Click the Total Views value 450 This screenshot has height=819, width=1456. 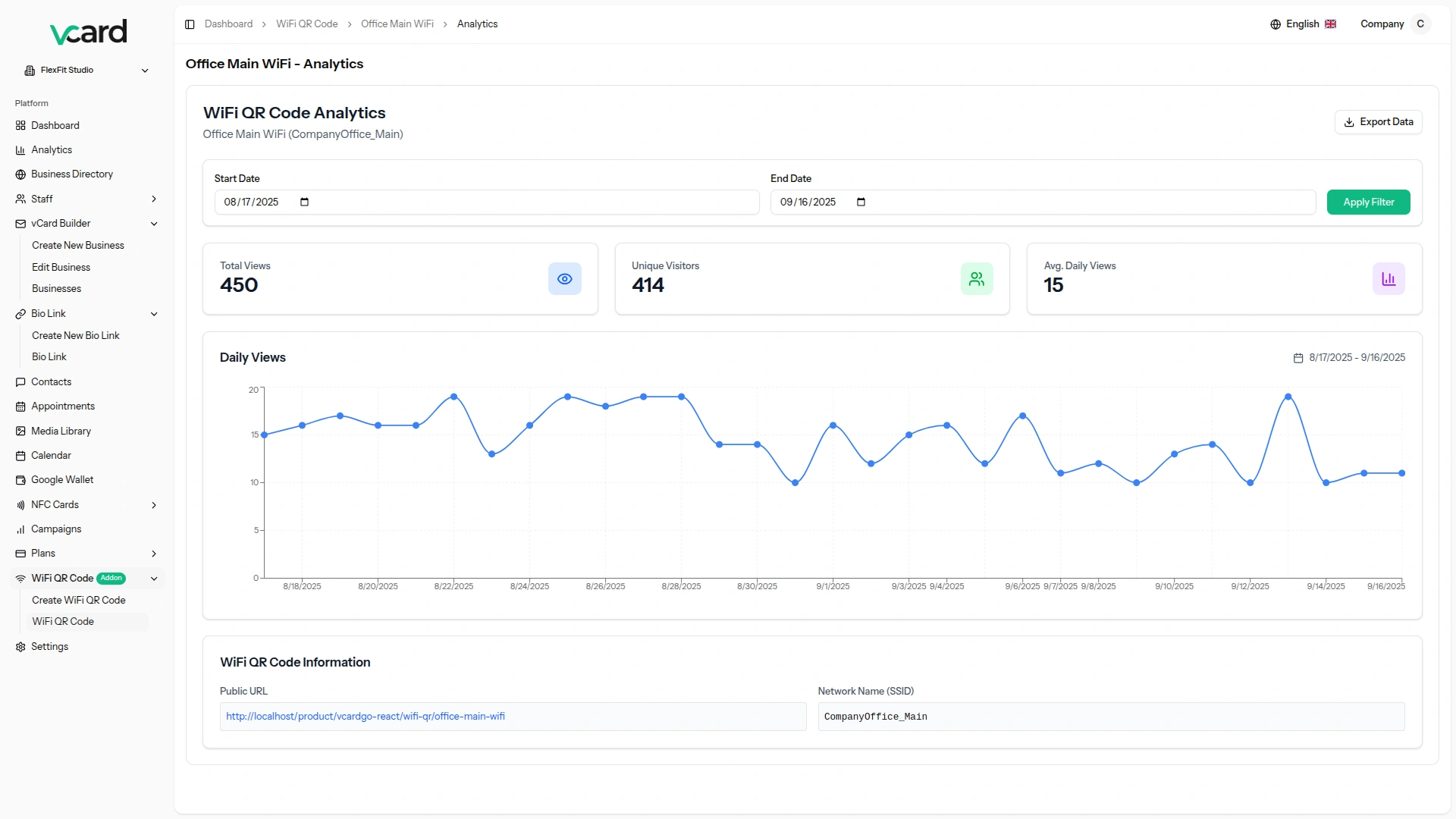pyautogui.click(x=239, y=286)
